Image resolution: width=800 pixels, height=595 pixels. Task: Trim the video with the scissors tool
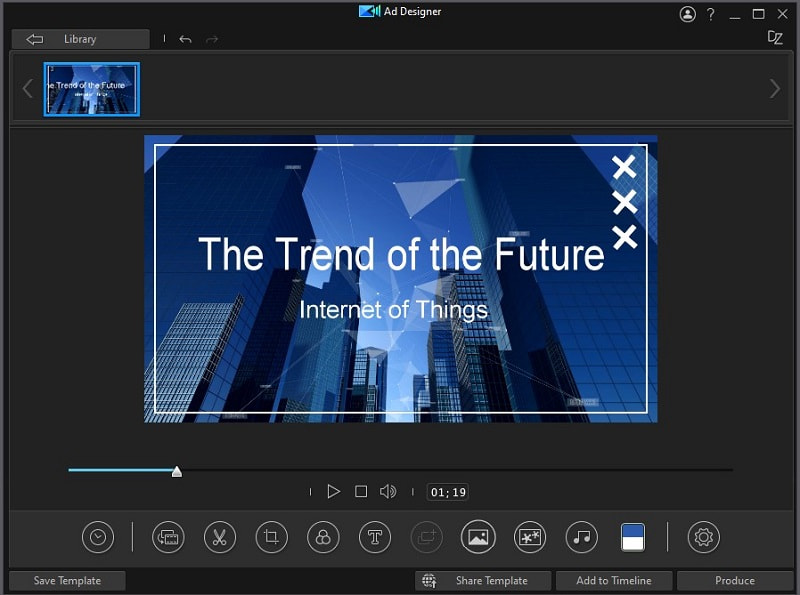click(x=220, y=537)
